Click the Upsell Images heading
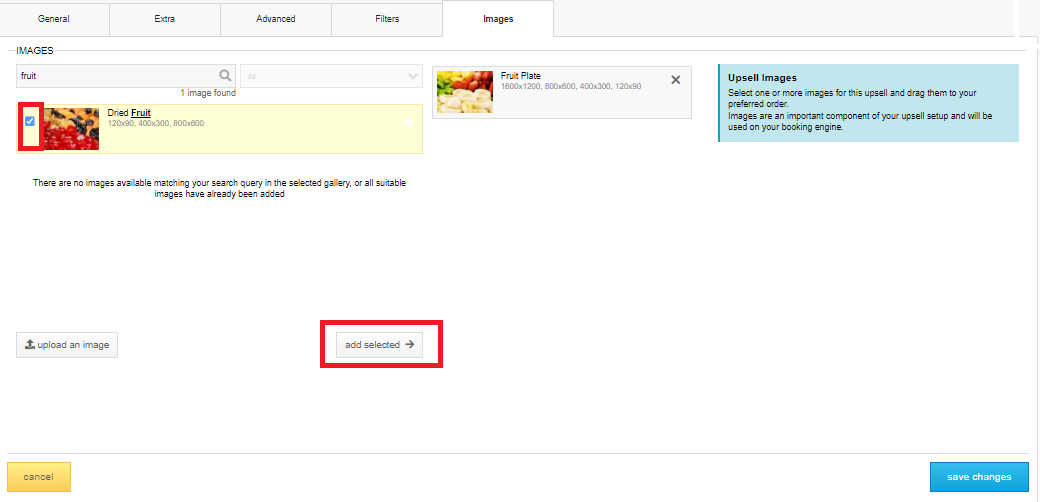The width and height of the screenshot is (1040, 502). (x=762, y=78)
